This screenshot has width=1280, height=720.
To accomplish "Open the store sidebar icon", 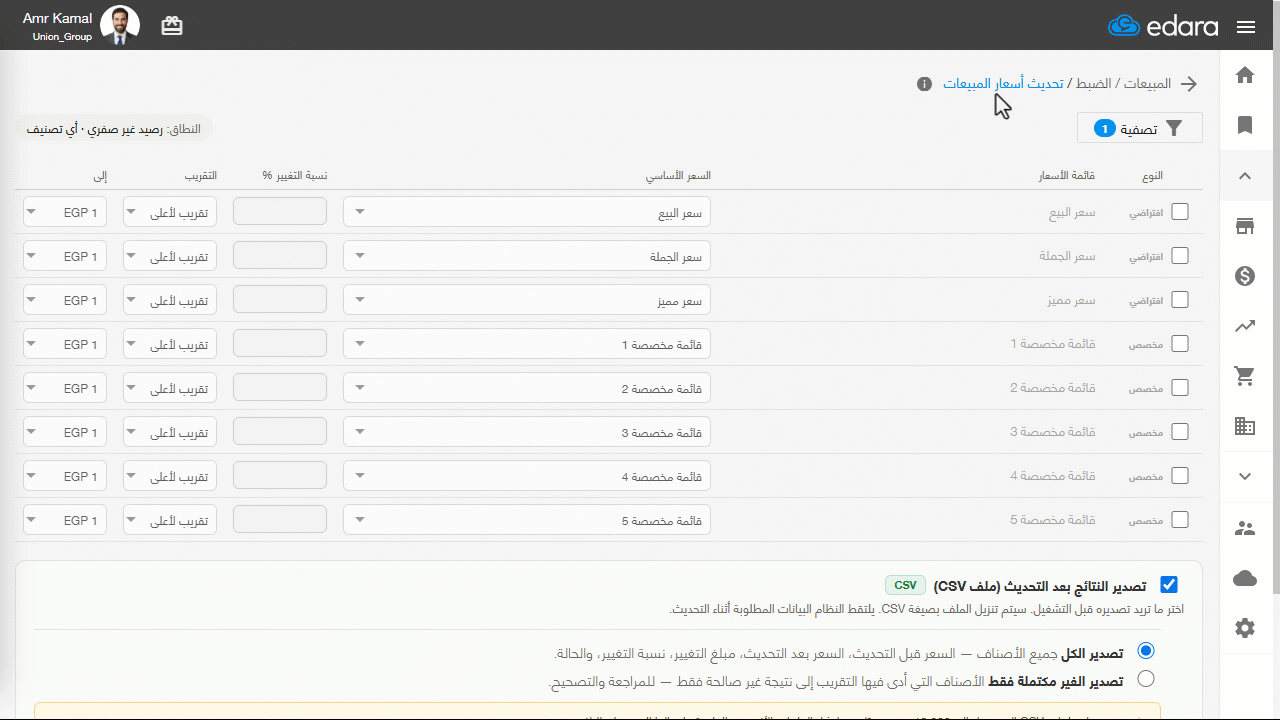I will 1245,226.
